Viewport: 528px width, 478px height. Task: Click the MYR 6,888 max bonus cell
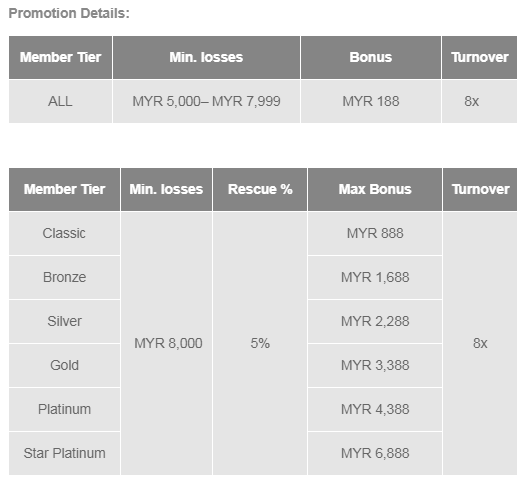[375, 453]
